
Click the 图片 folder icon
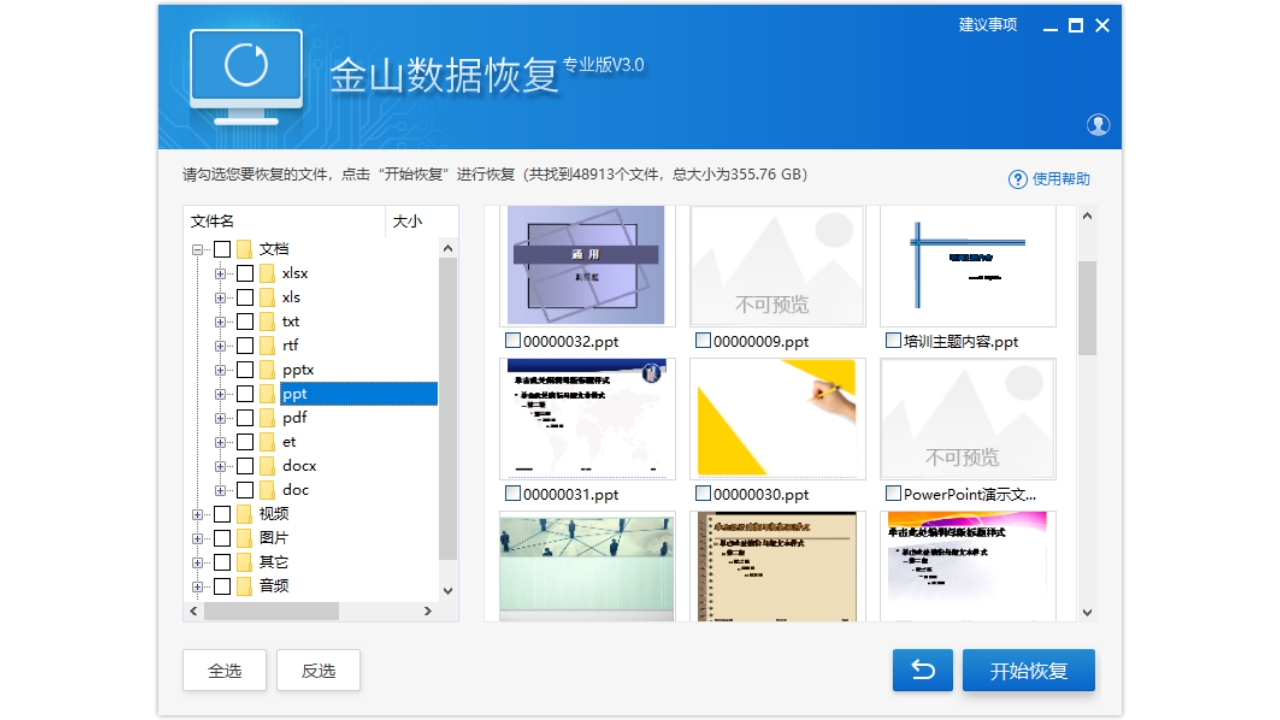(x=244, y=538)
